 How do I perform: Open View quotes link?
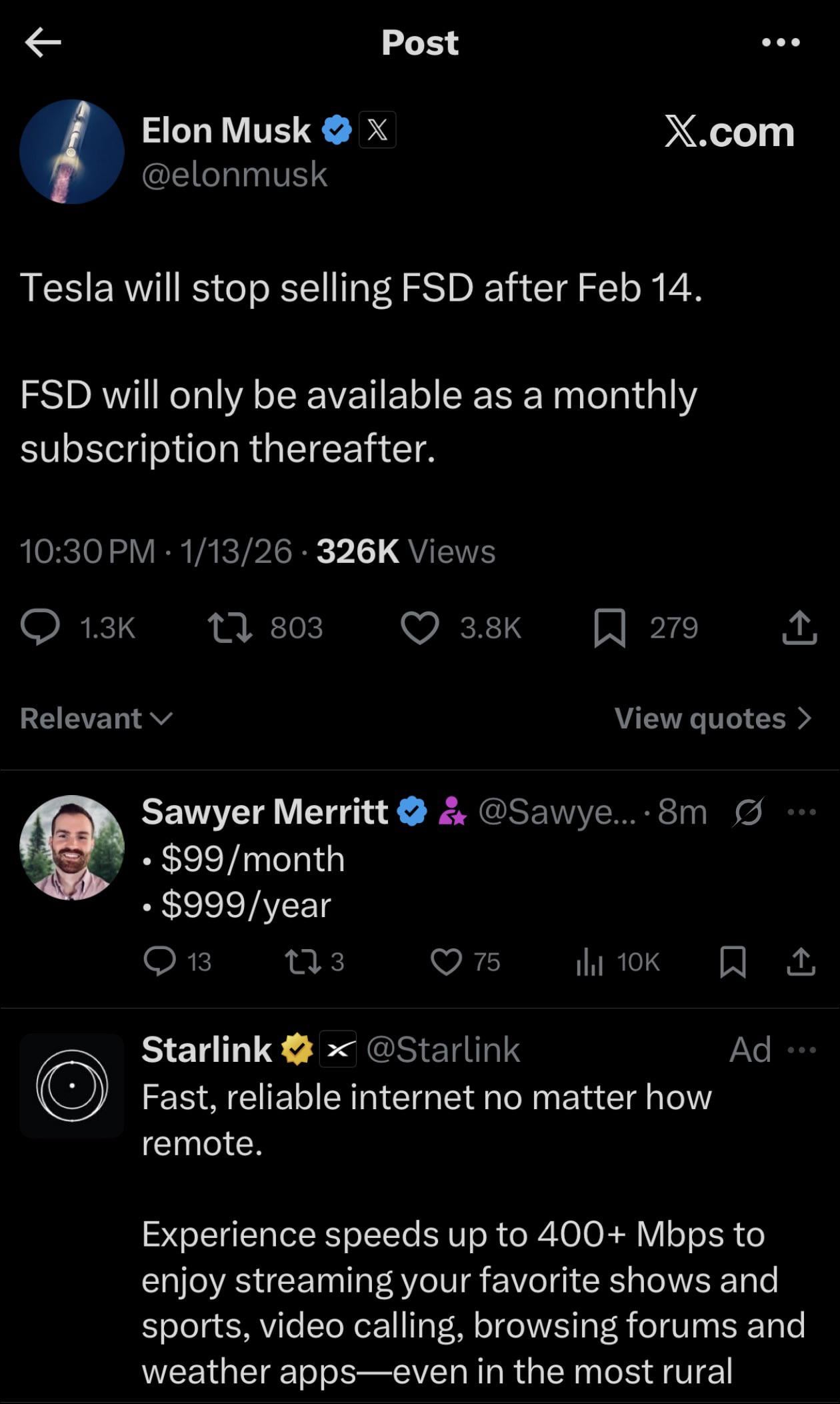click(713, 718)
